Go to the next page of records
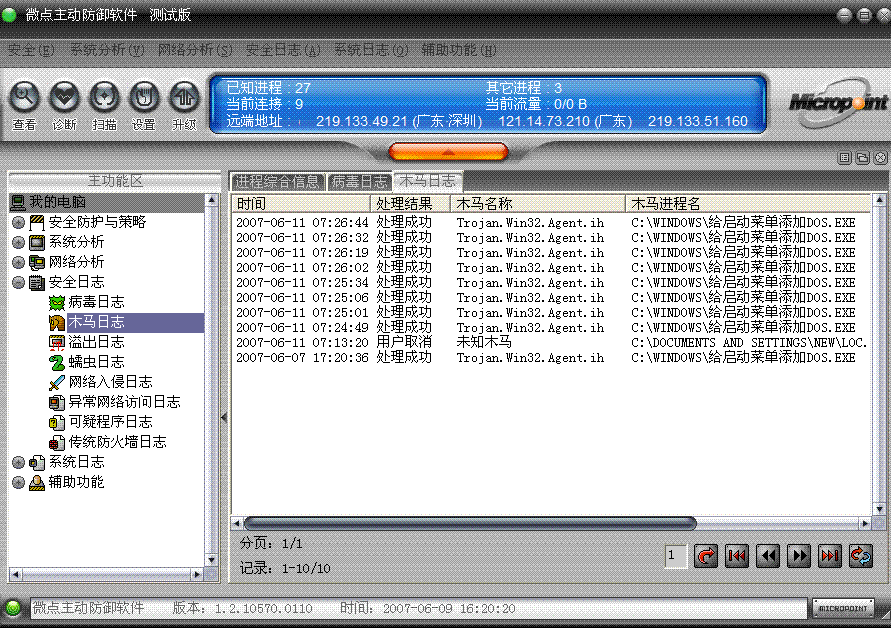The image size is (891, 628). point(798,555)
